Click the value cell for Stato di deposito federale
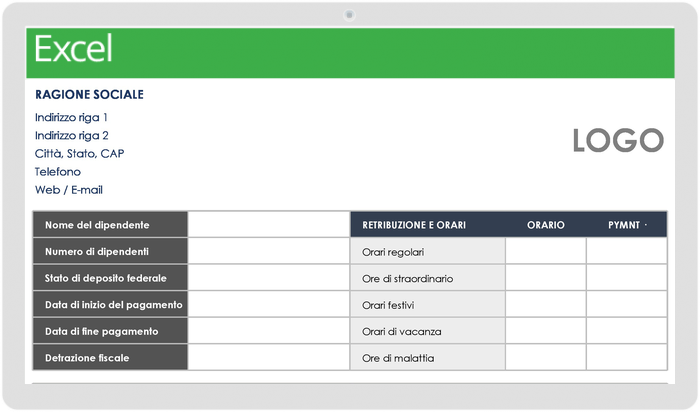The width and height of the screenshot is (700, 412). click(267, 278)
